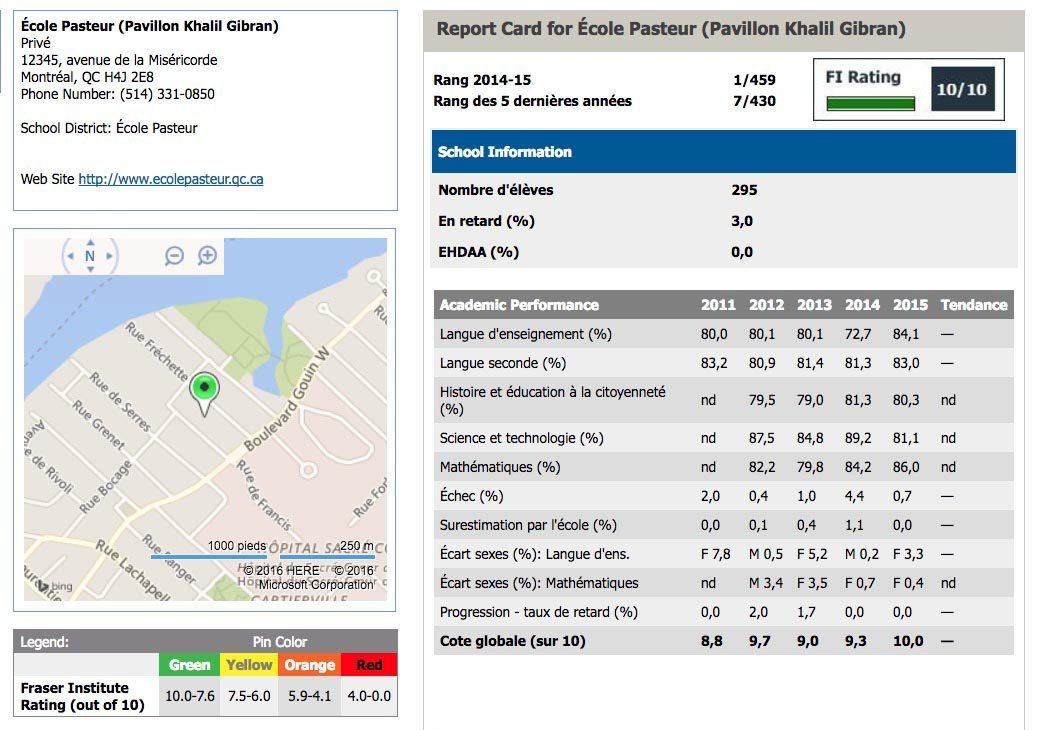The image size is (1043, 730).
Task: Click the Green legend color cell
Action: pyautogui.click(x=189, y=665)
